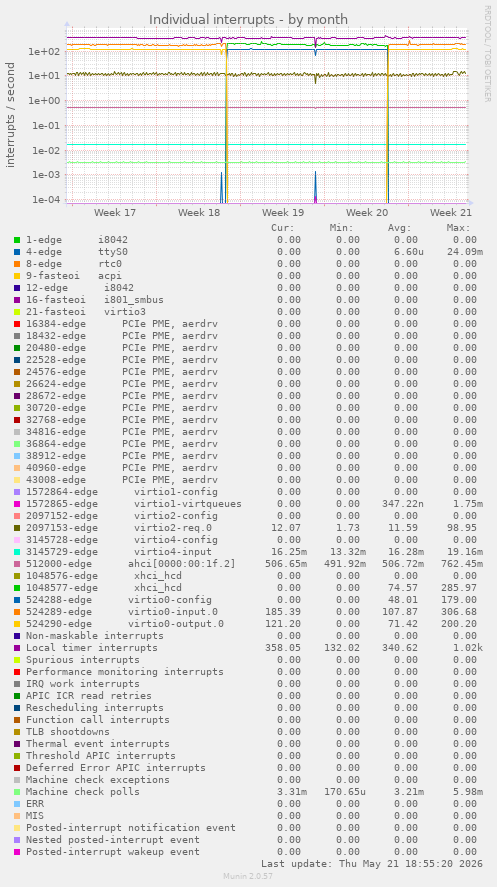Click the olive swatch for virtio2-req.0
Screen dimensions: 497x887
[x=17, y=528]
